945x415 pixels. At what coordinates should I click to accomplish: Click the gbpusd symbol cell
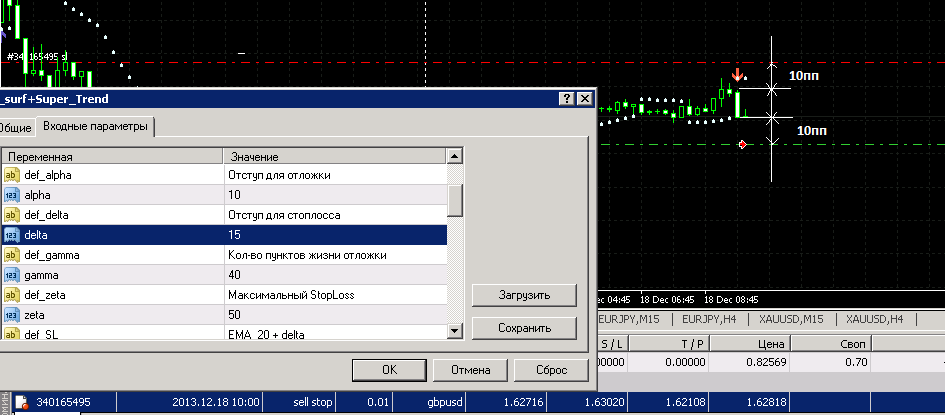(x=429, y=402)
